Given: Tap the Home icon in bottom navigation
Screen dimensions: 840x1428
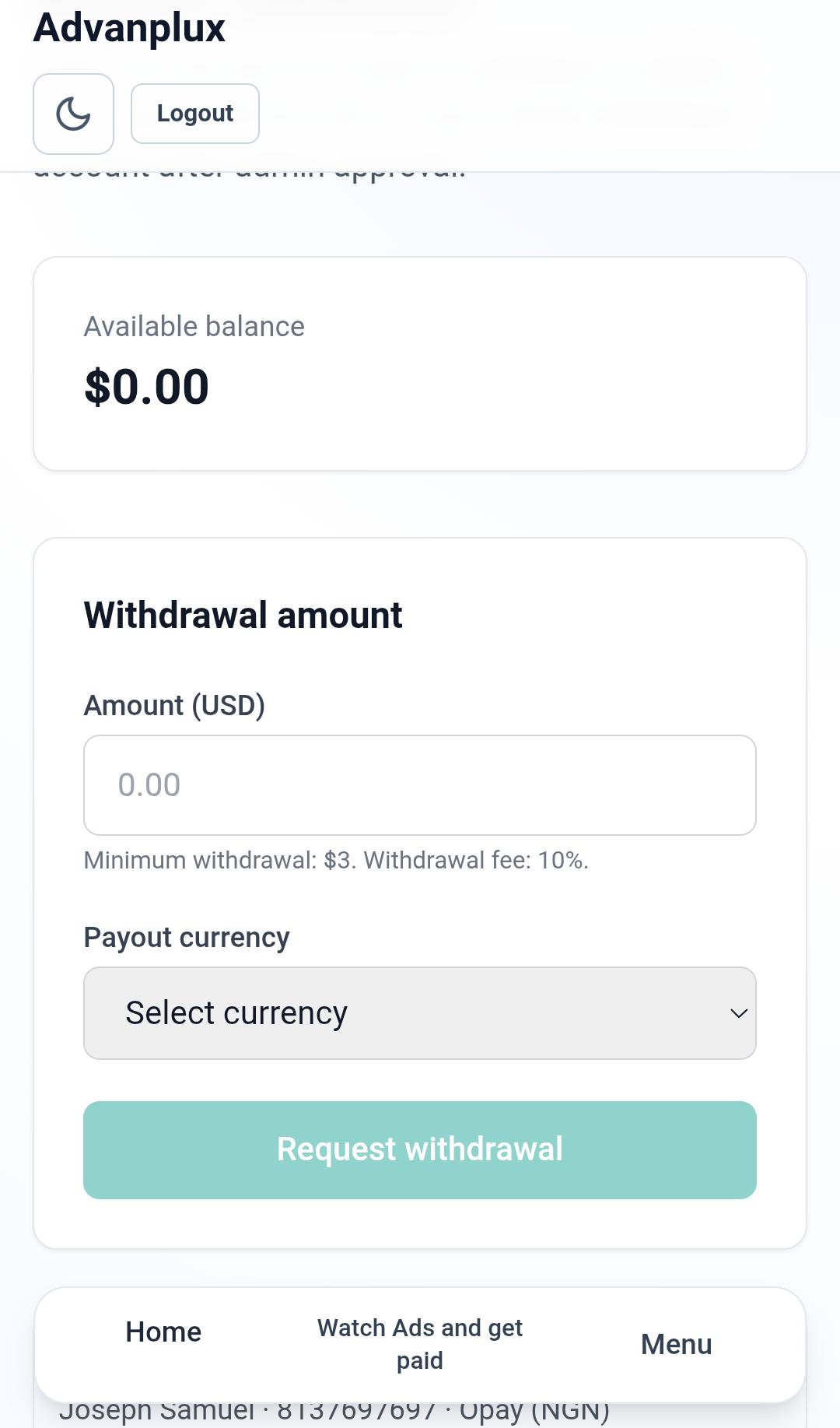Looking at the screenshot, I should (163, 1332).
